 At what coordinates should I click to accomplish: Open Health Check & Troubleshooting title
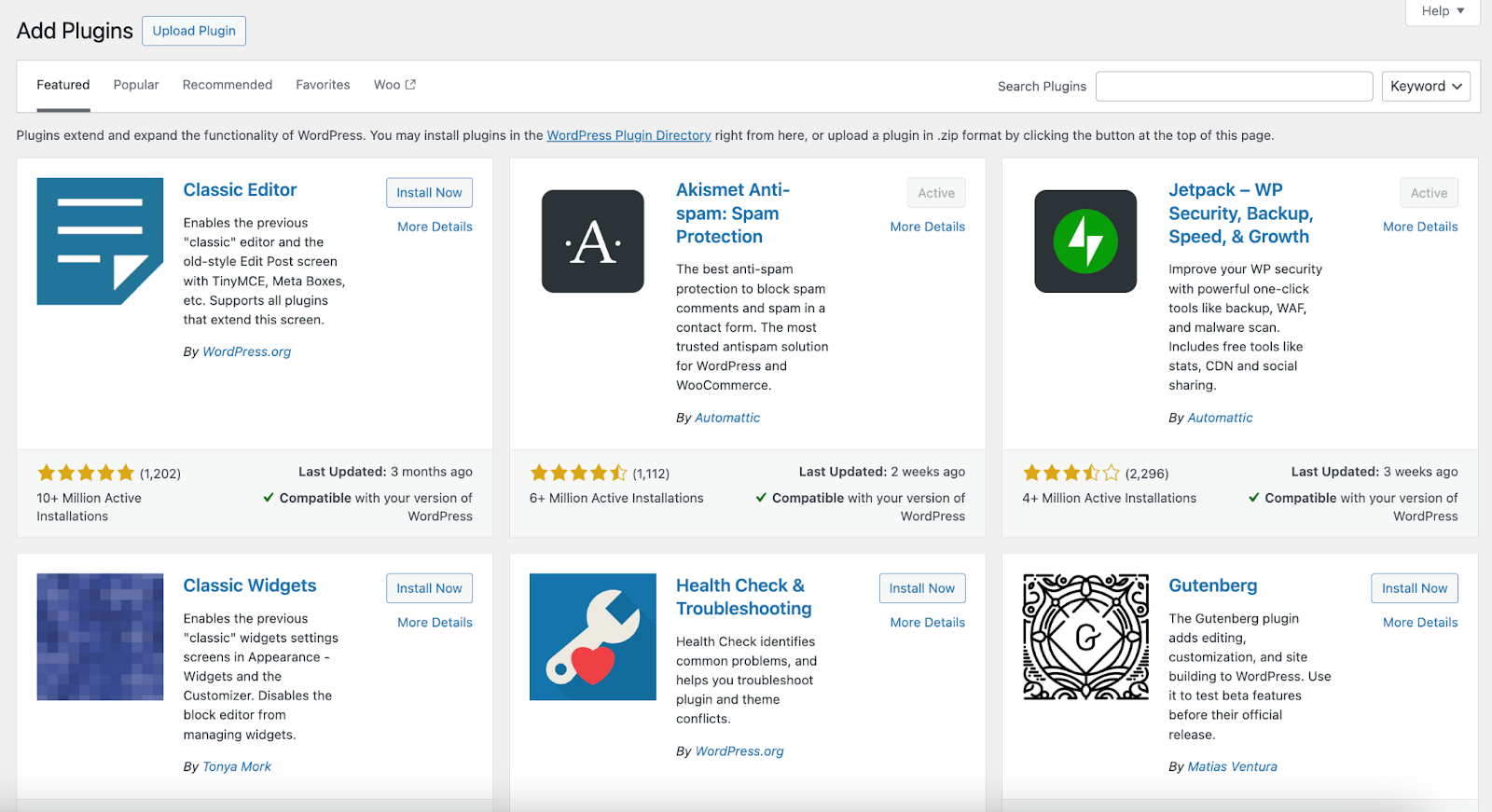click(744, 597)
